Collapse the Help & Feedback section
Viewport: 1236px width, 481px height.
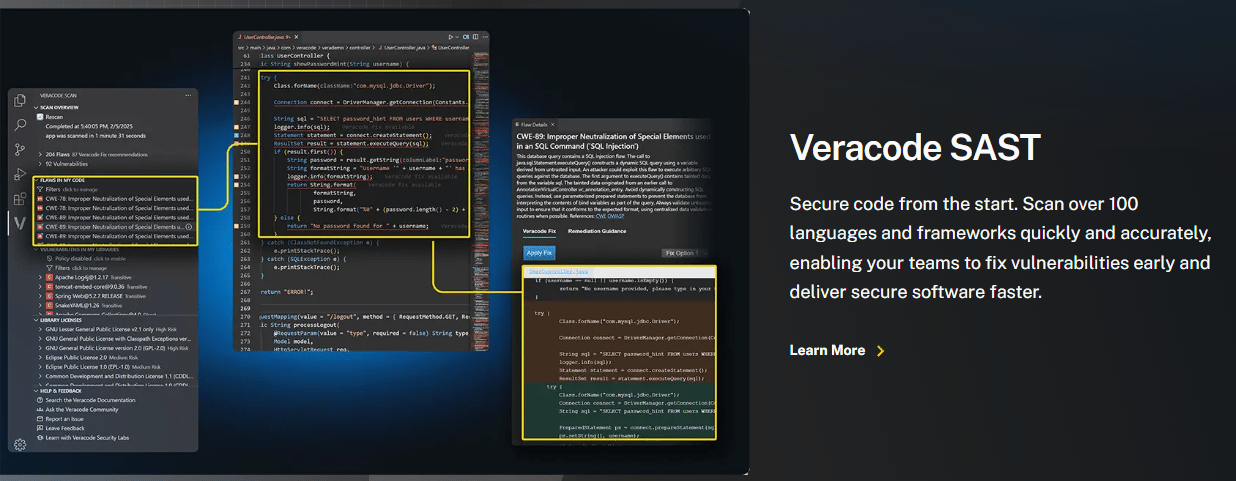36,391
